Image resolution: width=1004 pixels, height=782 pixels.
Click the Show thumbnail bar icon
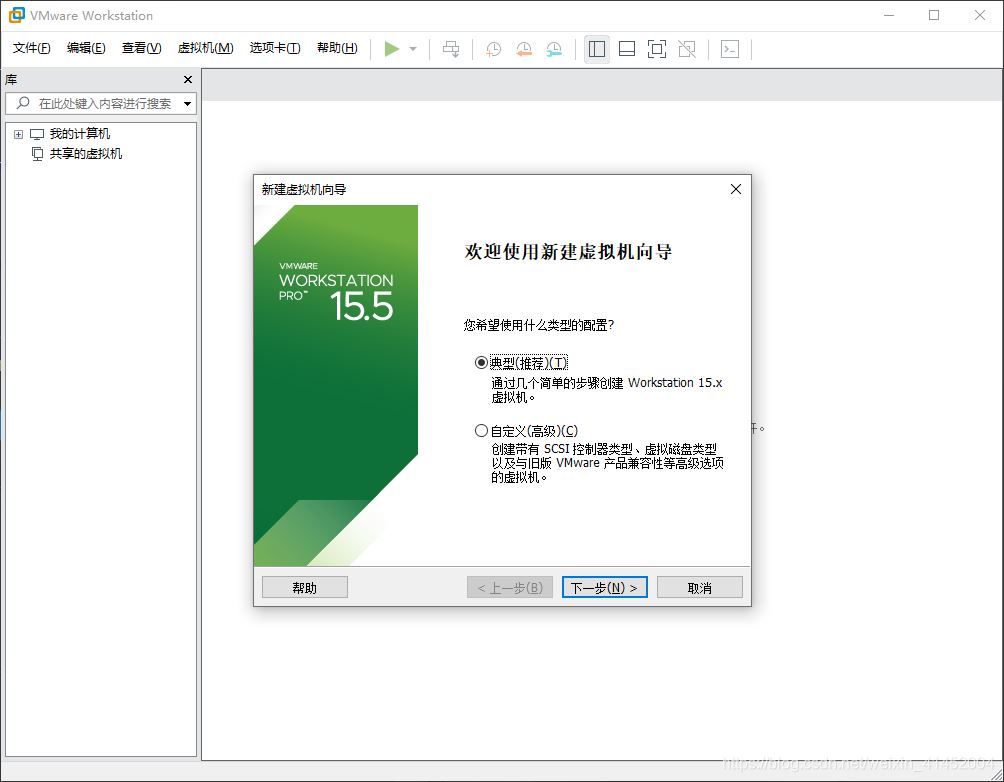pos(626,48)
